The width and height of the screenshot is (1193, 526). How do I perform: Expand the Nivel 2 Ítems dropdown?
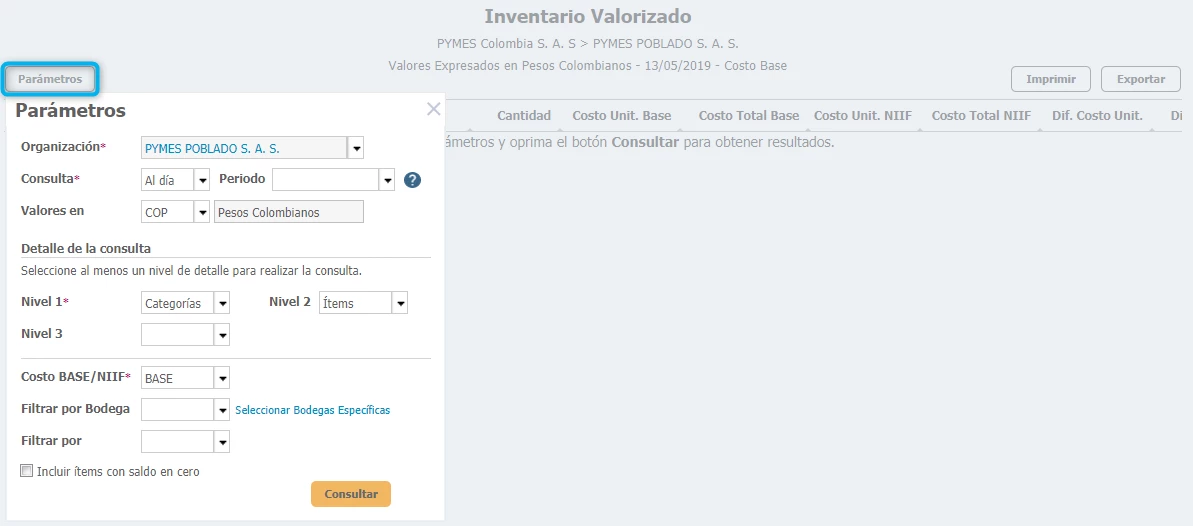400,303
